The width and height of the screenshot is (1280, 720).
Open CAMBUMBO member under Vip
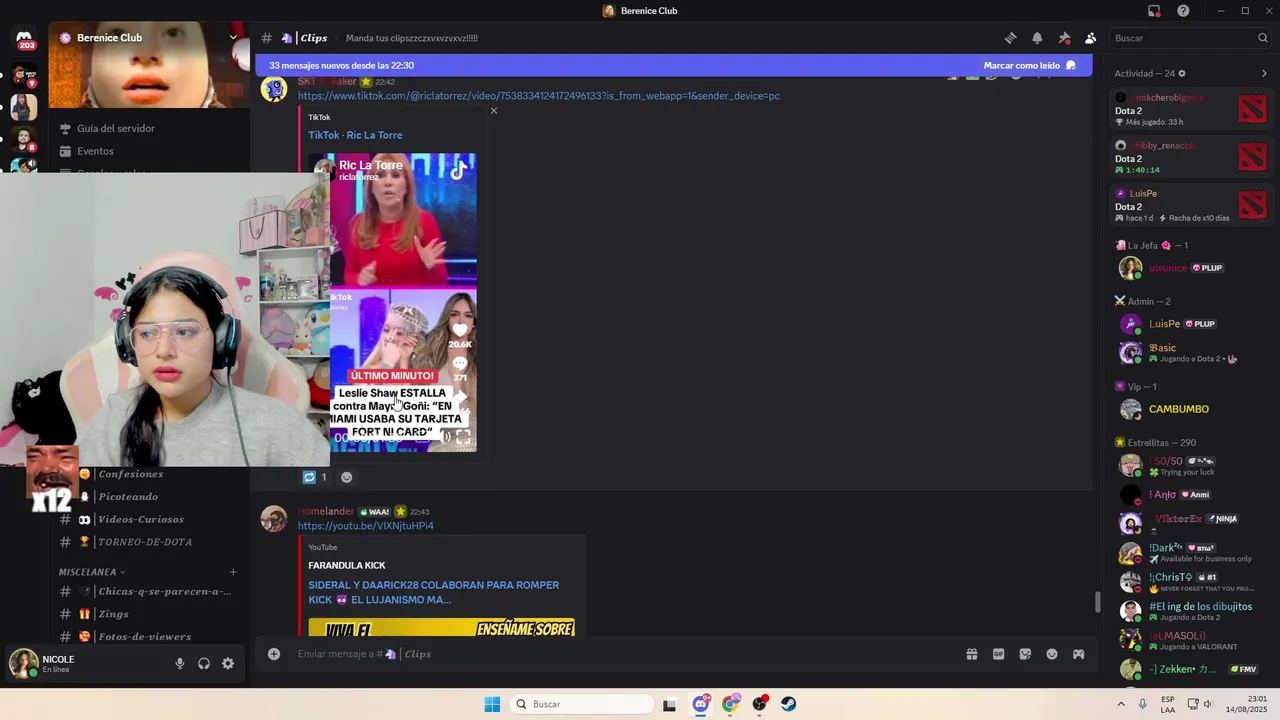tap(1191, 409)
